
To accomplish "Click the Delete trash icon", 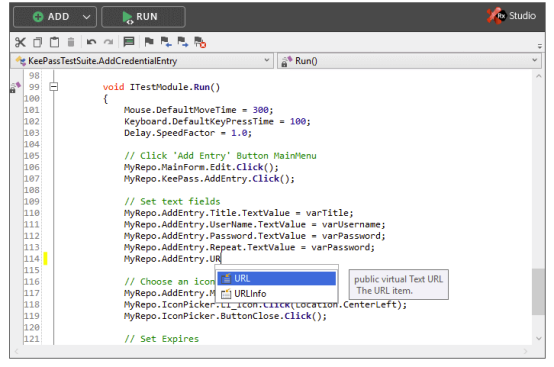I will (x=71, y=42).
